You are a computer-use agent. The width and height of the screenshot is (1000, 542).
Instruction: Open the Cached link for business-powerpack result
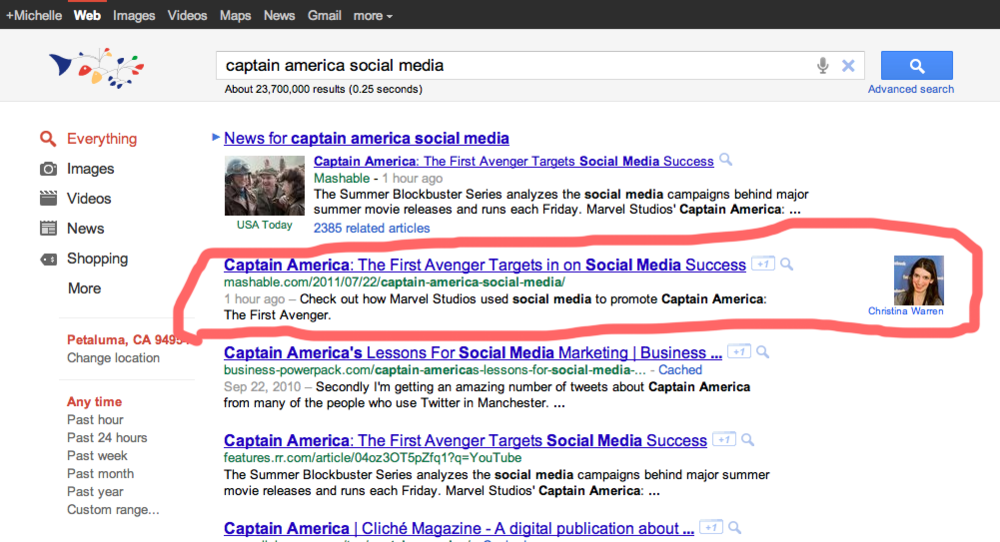(x=680, y=370)
